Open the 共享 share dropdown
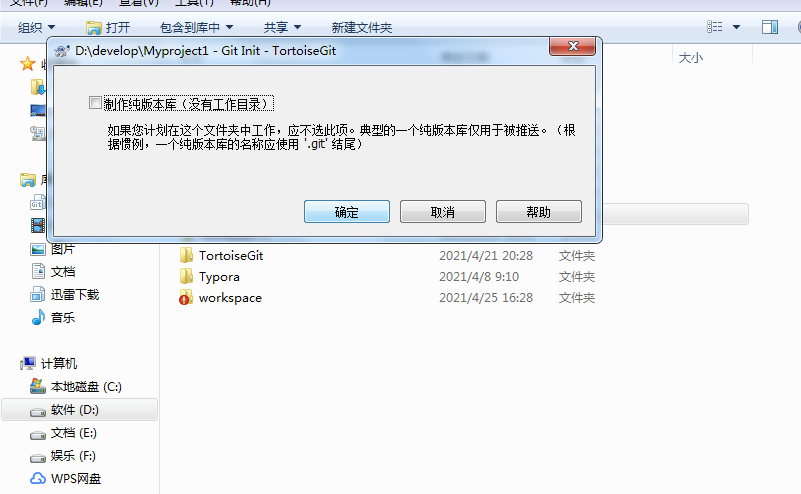The image size is (801, 494). coord(282,27)
